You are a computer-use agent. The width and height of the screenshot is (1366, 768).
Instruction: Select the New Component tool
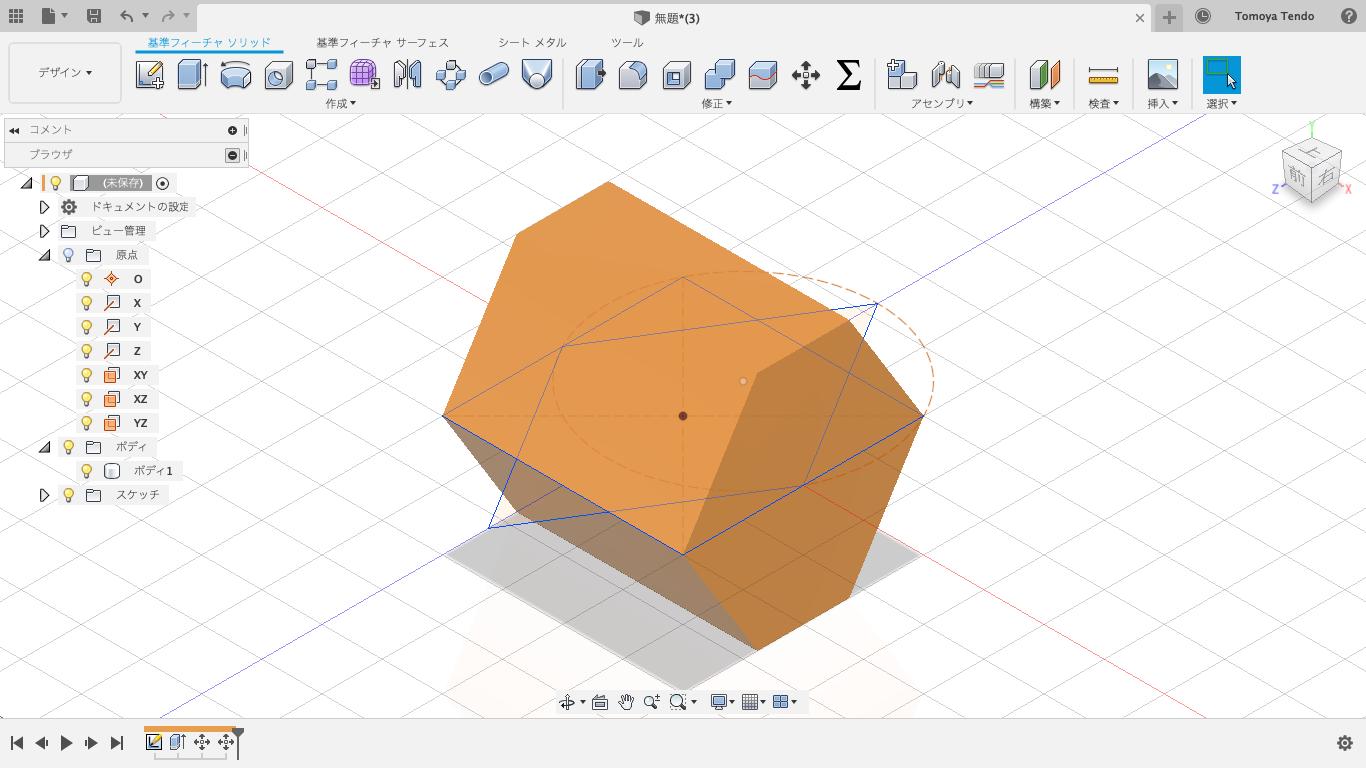(901, 75)
